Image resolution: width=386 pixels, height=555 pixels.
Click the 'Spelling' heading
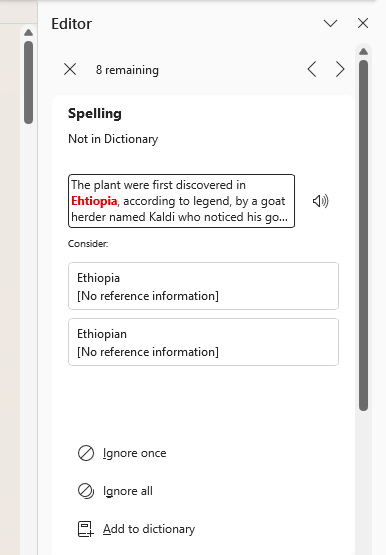pos(95,113)
